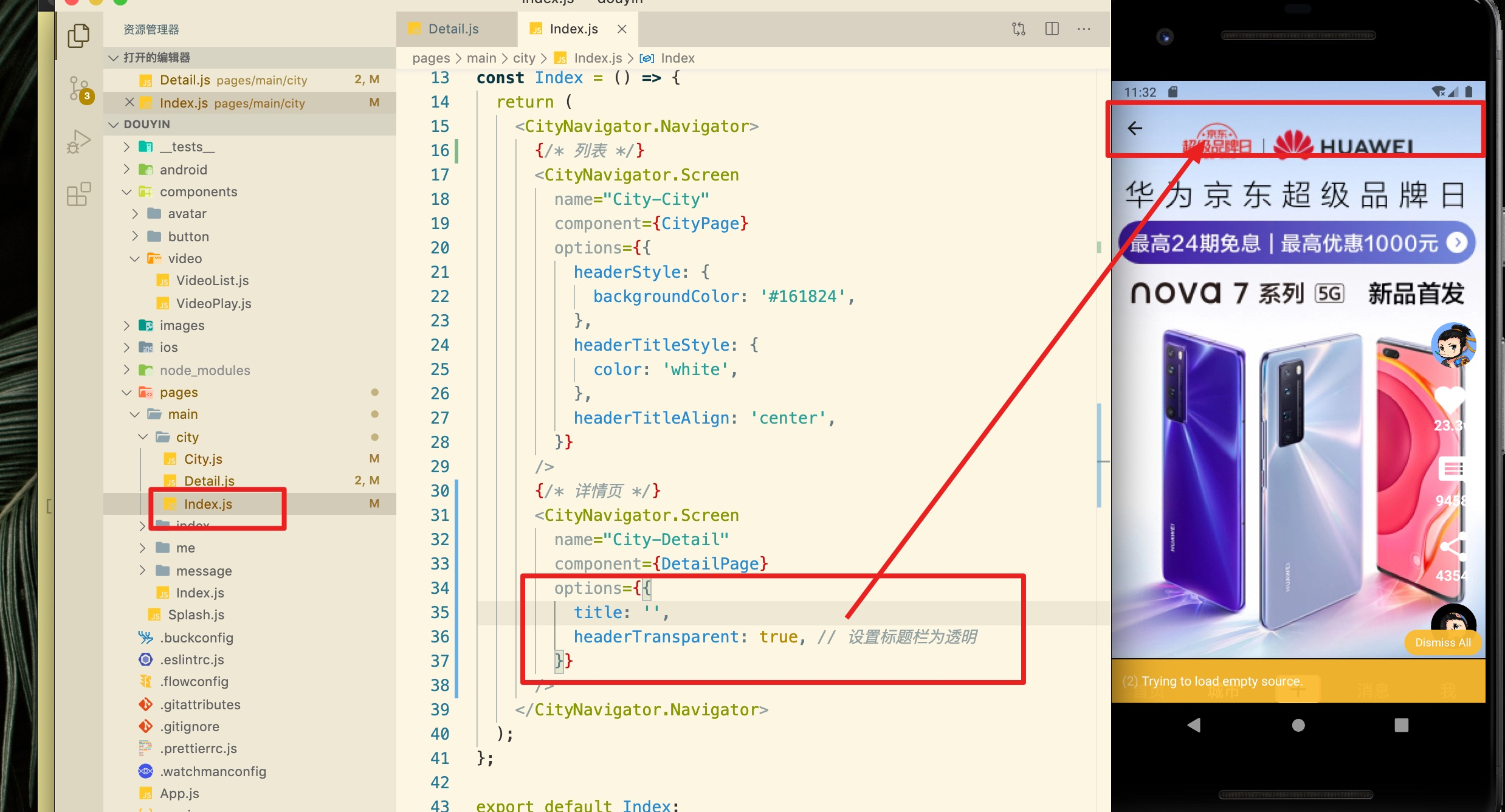Click the headerTransparent property on line 36
Viewport: 1505px width, 812px height.
(656, 637)
